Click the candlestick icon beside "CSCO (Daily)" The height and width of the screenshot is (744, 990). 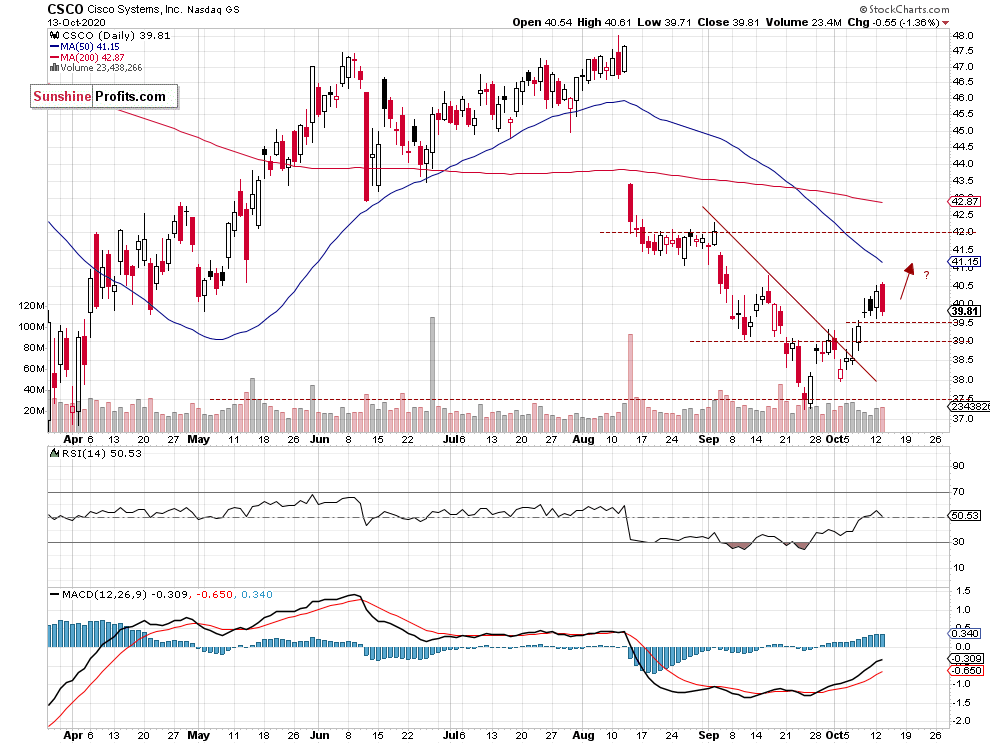tap(54, 35)
